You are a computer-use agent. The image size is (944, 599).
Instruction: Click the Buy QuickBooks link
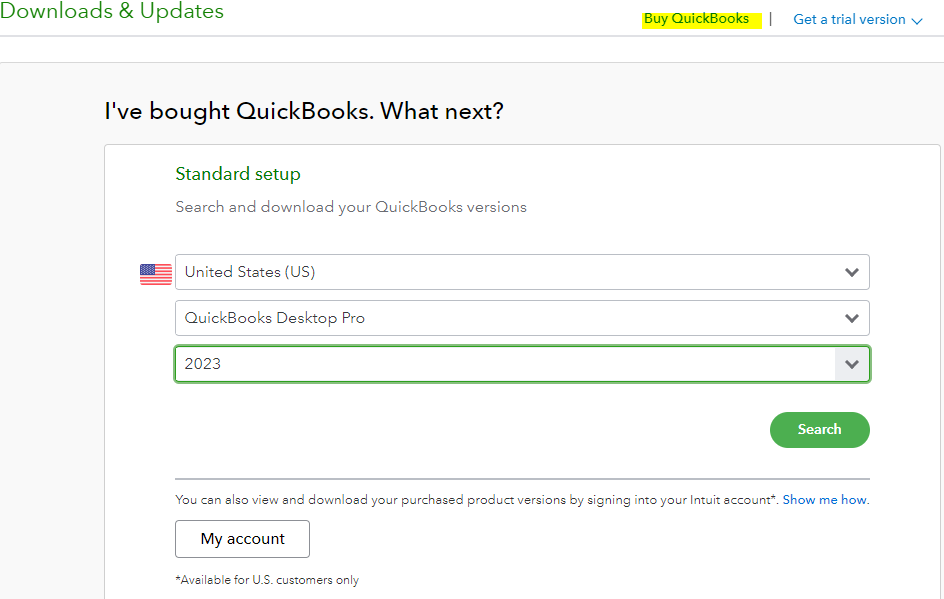click(x=696, y=19)
